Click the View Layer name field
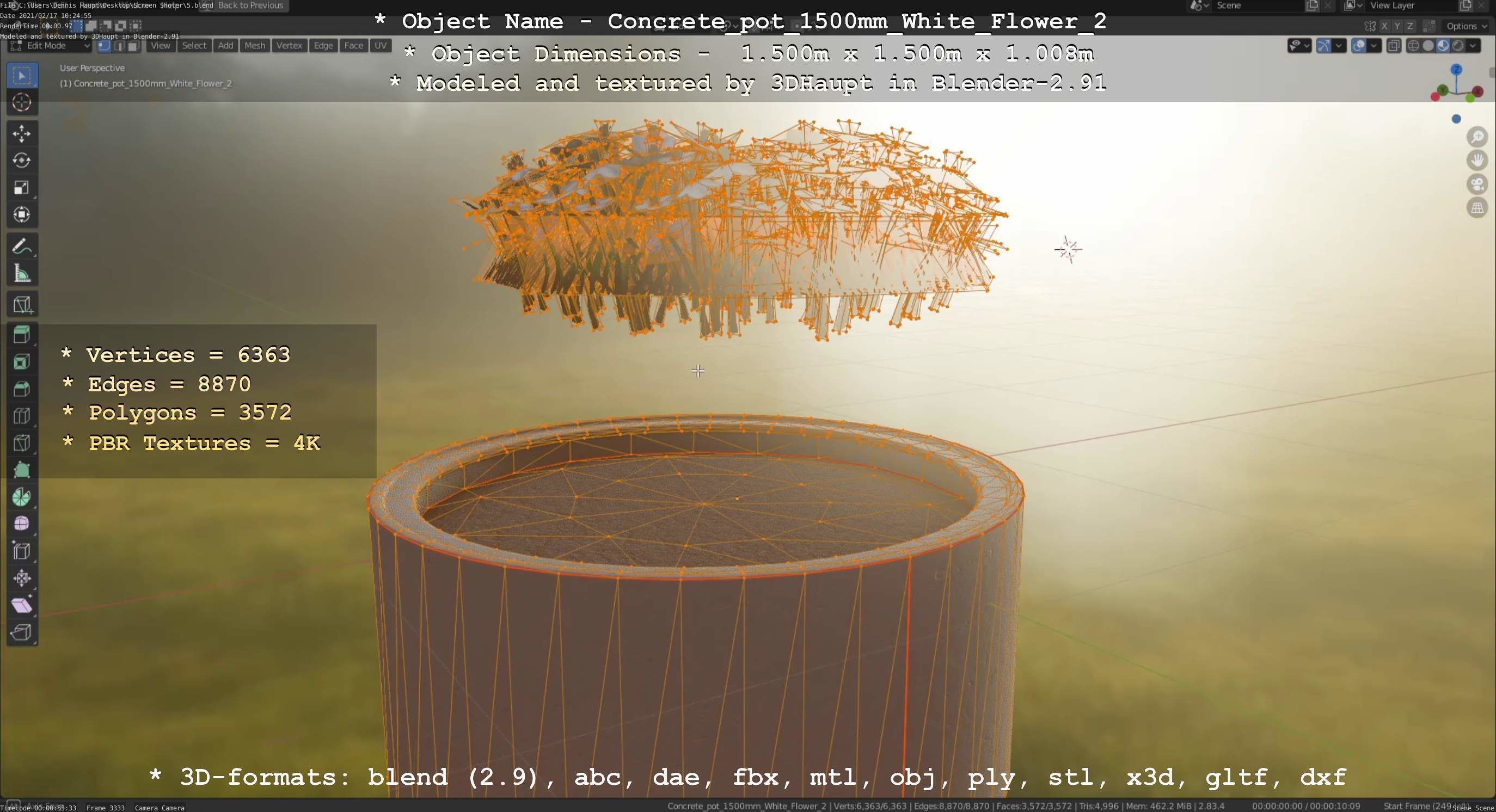This screenshot has width=1496, height=812. (1411, 6)
